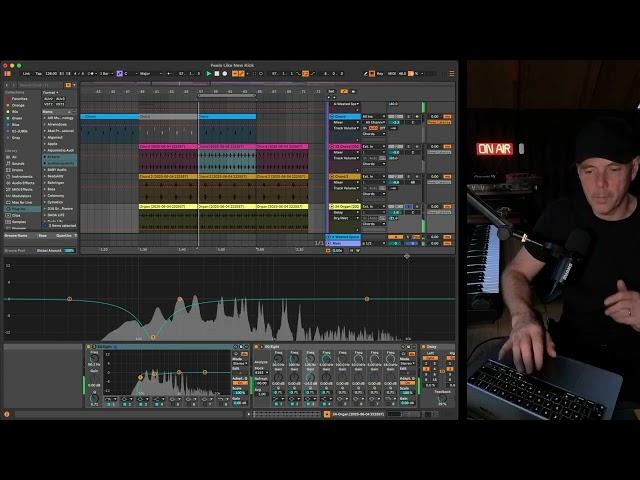Screen dimensions: 640x480
Task: Solo the 34 Organ track
Action: [408, 207]
